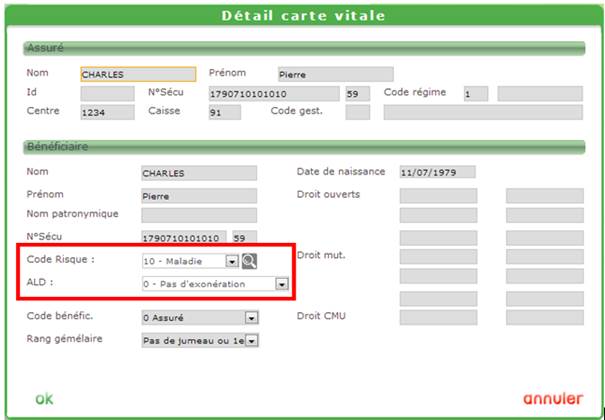
Task: Click the Bénéficiaire section header
Action: (304, 147)
